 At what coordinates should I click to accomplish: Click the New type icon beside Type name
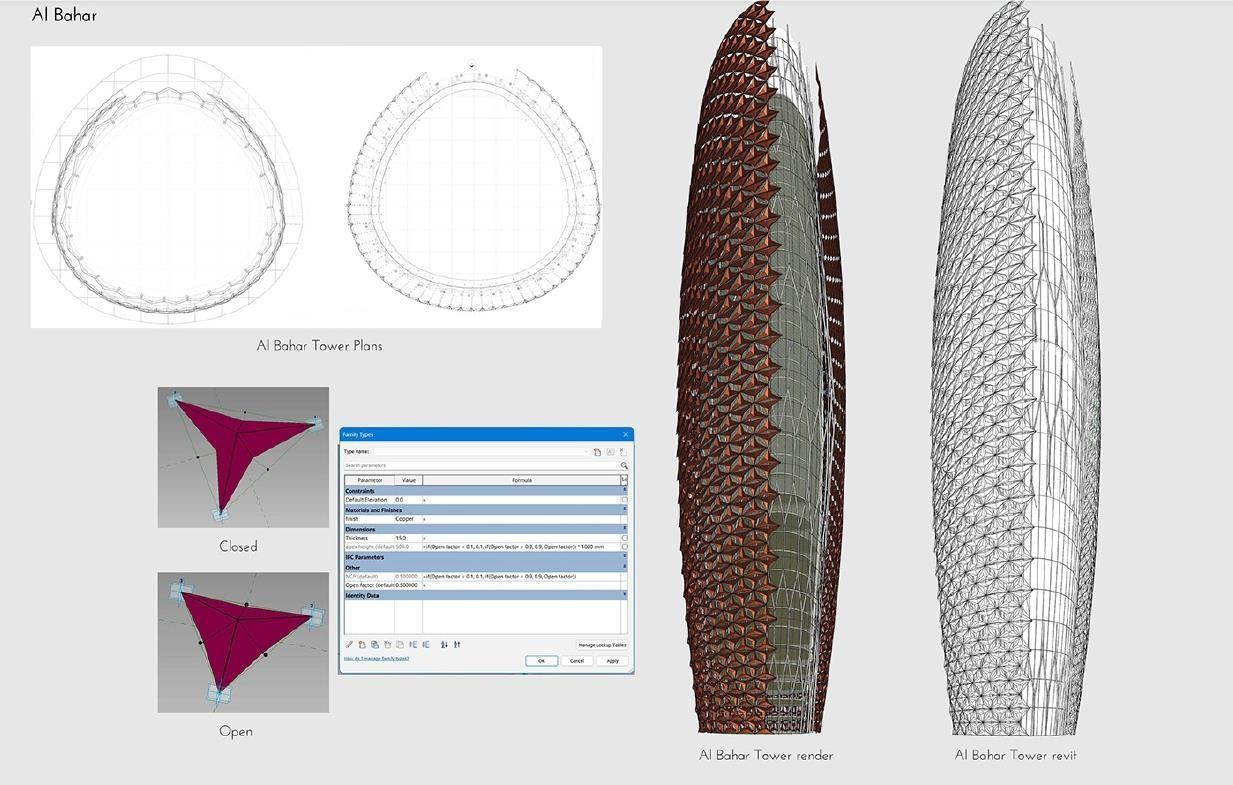(597, 452)
